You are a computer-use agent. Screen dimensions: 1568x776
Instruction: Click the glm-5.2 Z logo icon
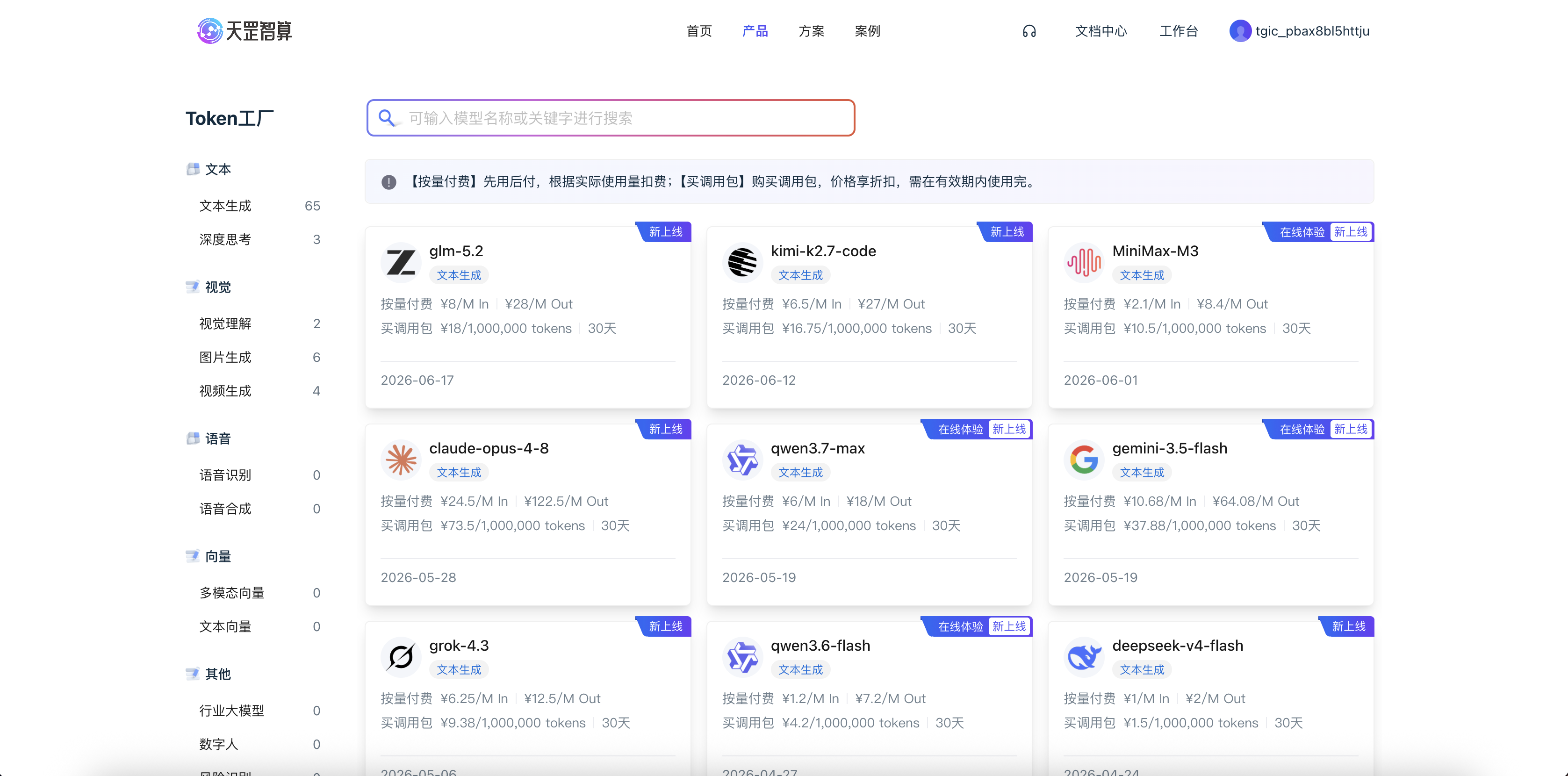pyautogui.click(x=401, y=263)
